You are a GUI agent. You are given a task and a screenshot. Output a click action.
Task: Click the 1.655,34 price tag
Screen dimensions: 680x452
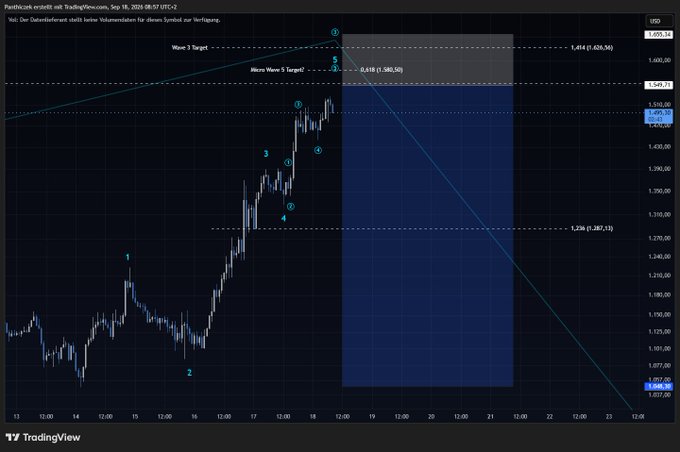[659, 35]
